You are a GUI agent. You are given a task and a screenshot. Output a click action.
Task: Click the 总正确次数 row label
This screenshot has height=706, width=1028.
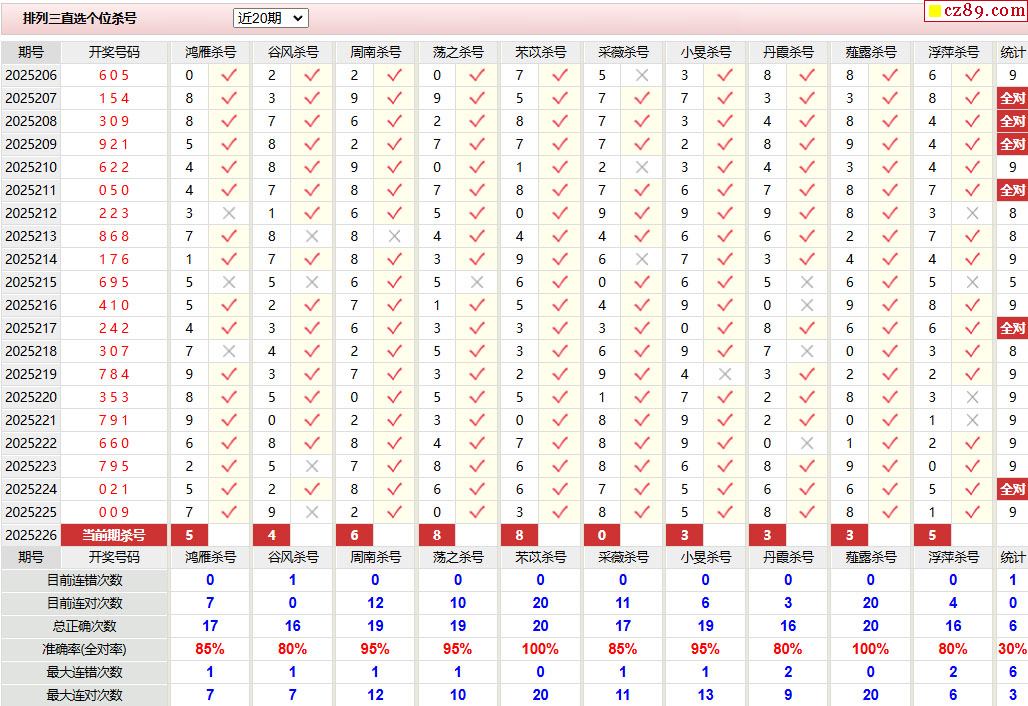pos(85,626)
